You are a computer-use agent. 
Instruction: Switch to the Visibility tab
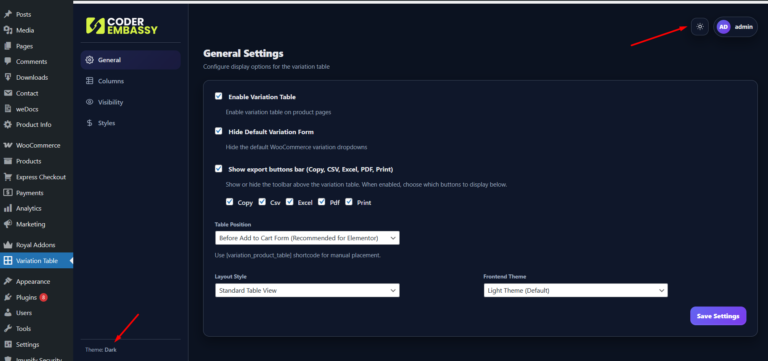(x=131, y=102)
